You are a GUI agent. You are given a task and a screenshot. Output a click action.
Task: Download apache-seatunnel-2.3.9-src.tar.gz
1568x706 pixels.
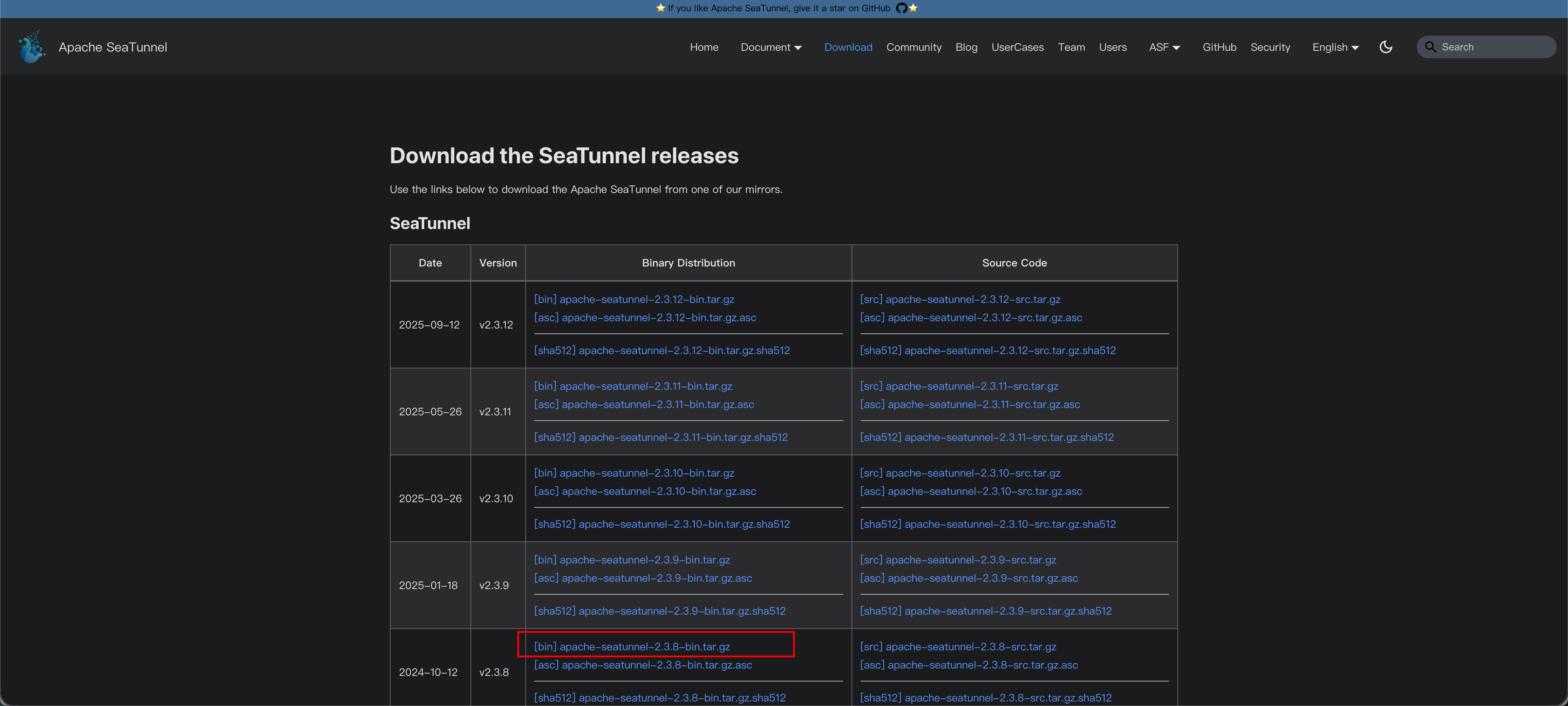tap(958, 560)
